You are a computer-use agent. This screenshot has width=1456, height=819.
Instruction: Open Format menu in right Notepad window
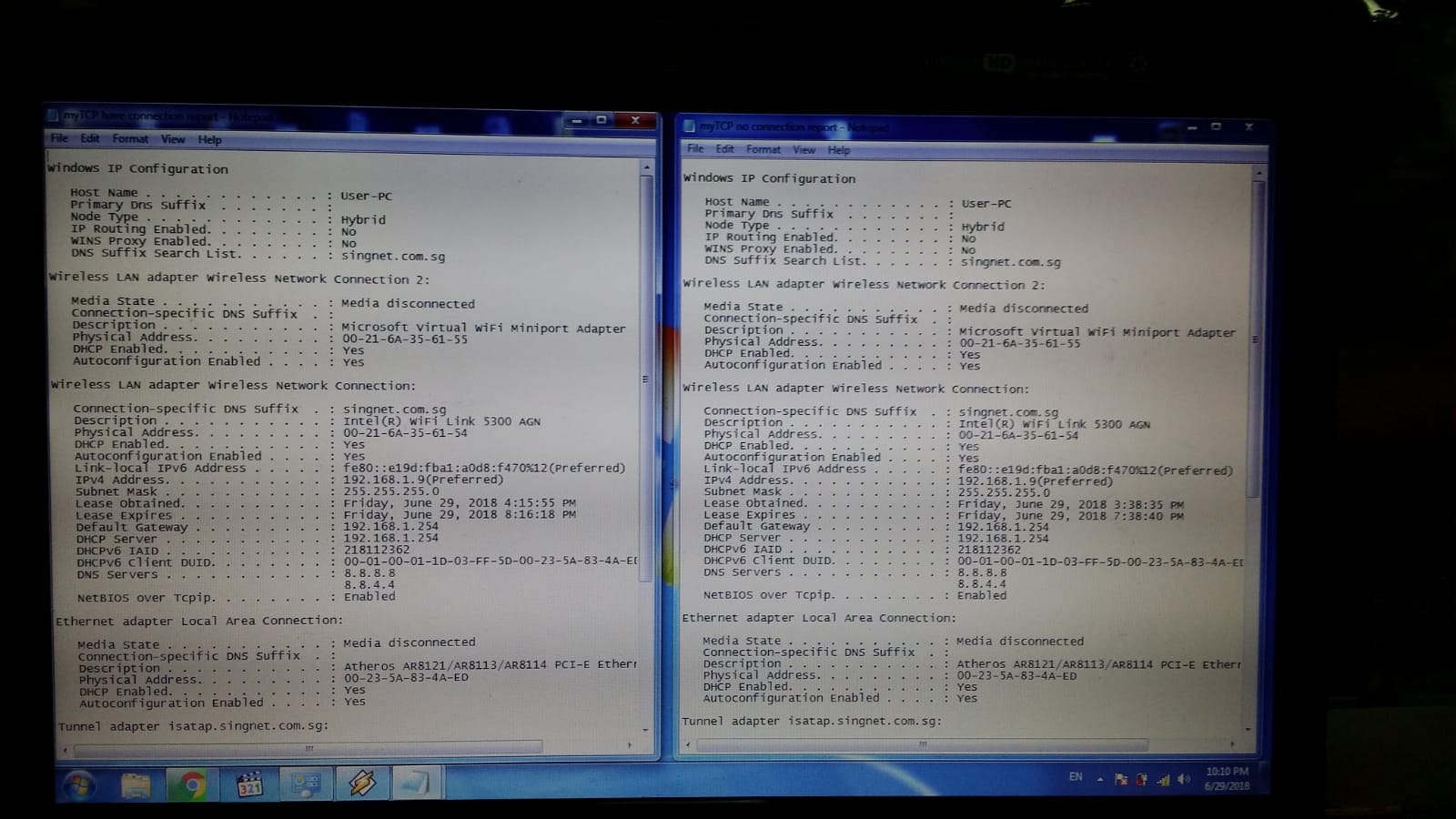[763, 149]
